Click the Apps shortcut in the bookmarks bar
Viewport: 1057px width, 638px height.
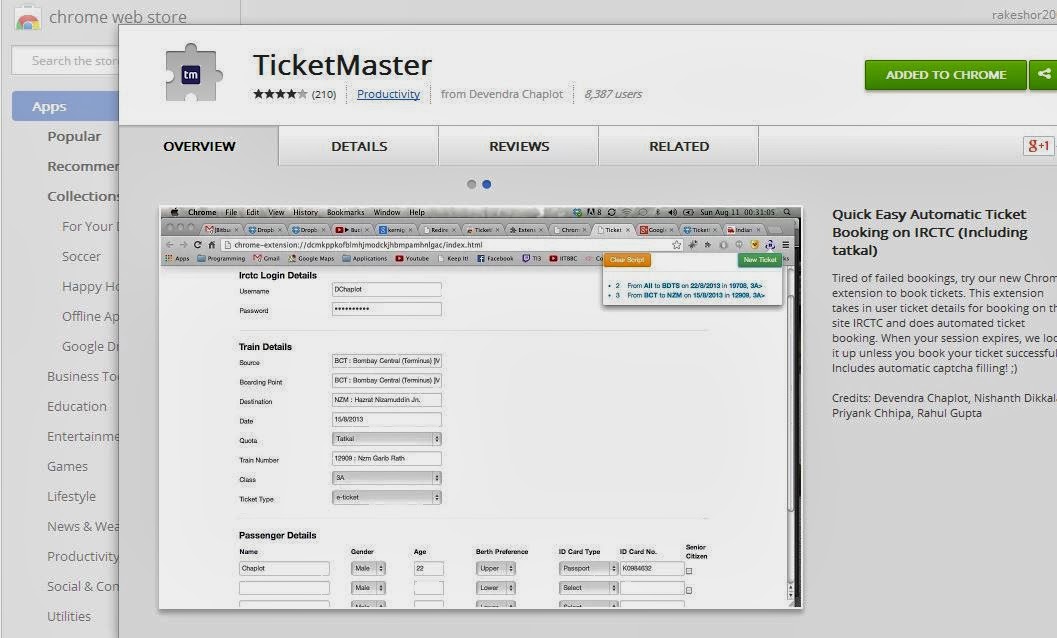[177, 258]
